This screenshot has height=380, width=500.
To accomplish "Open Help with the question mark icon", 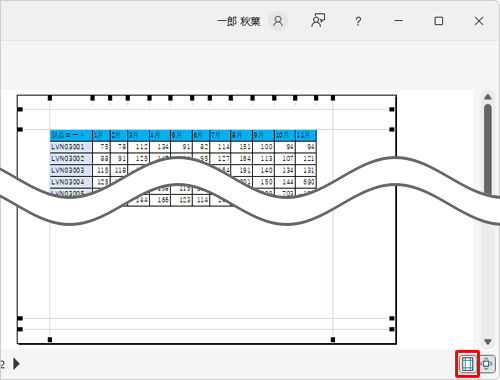I will (x=358, y=22).
